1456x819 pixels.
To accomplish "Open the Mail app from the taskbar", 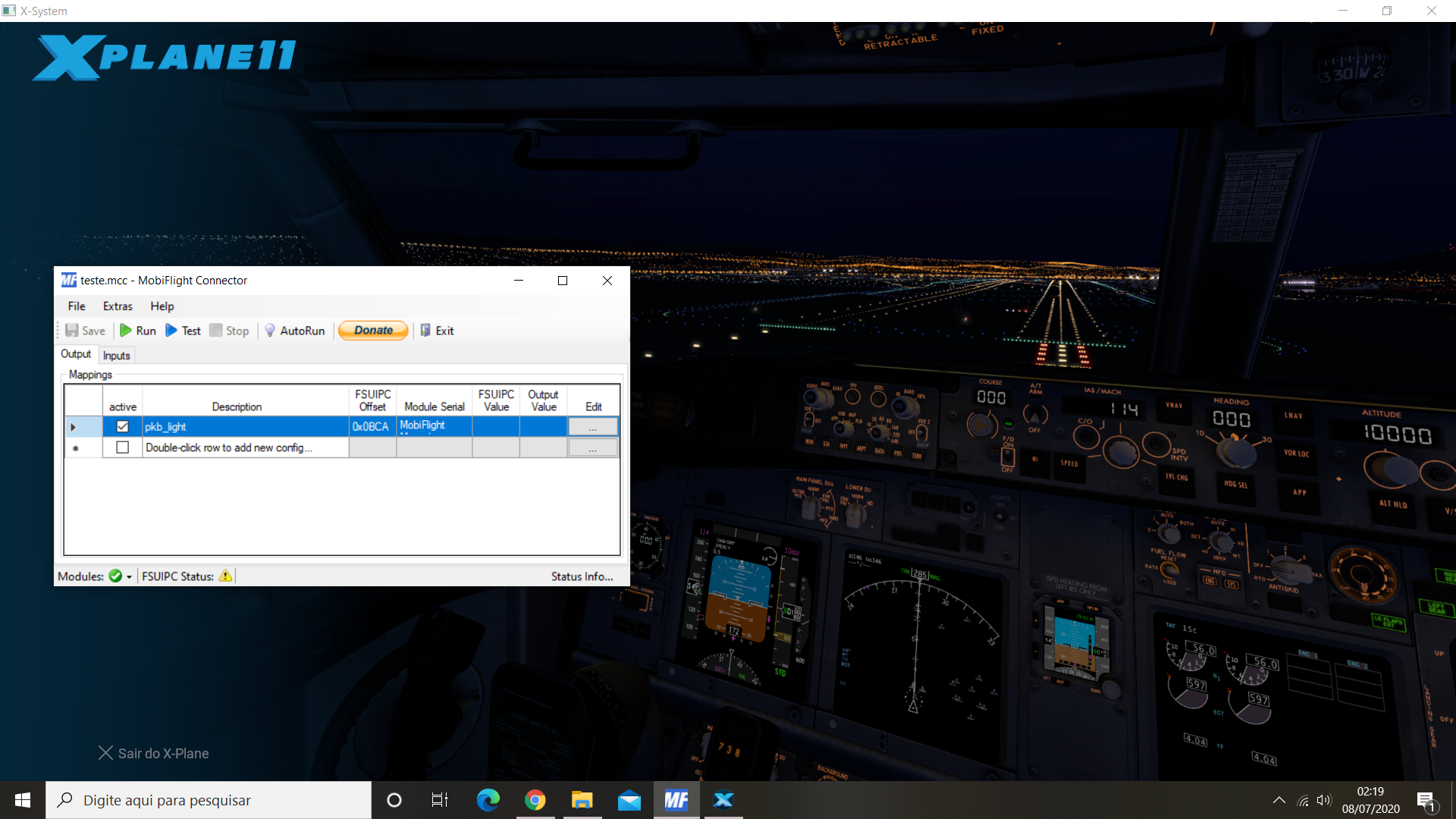I will point(629,800).
